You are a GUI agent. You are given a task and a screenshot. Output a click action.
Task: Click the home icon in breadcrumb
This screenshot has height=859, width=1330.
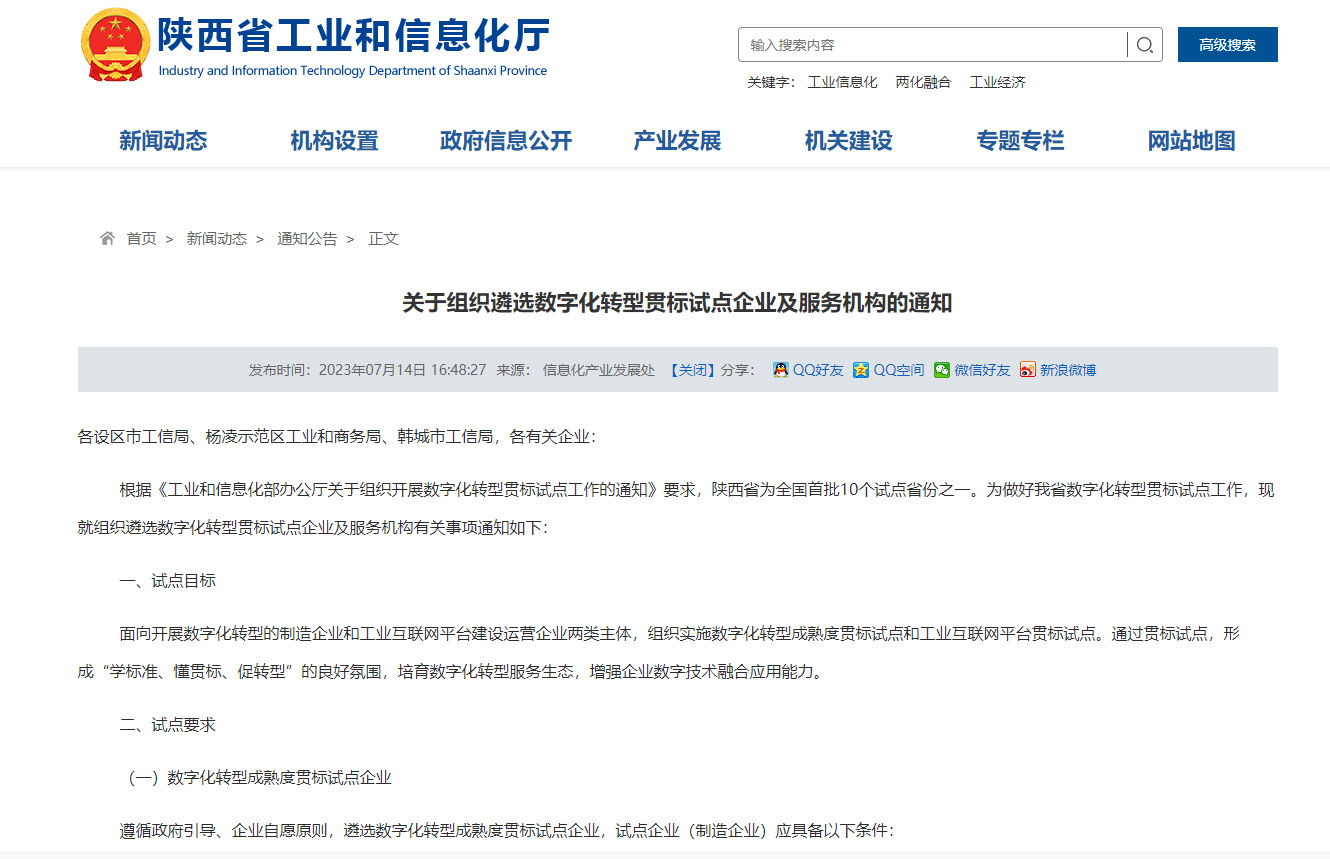pyautogui.click(x=107, y=238)
